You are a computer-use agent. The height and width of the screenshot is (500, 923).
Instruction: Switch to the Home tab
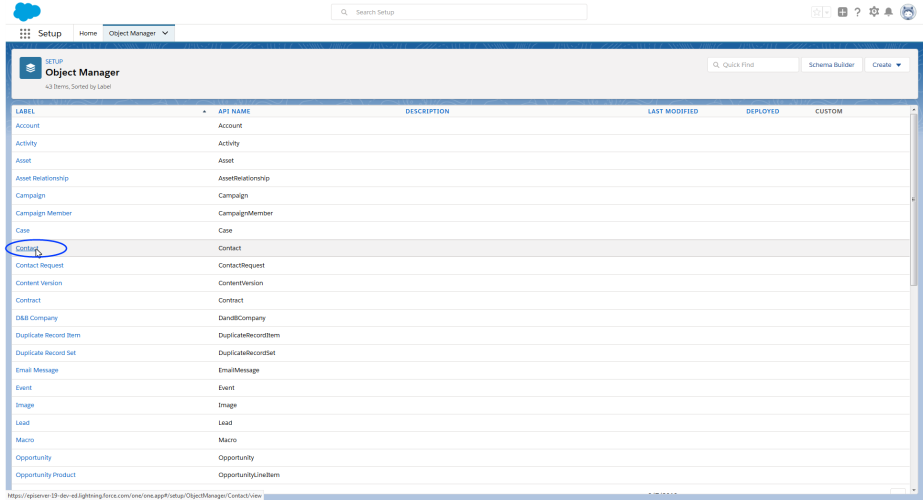click(x=88, y=34)
